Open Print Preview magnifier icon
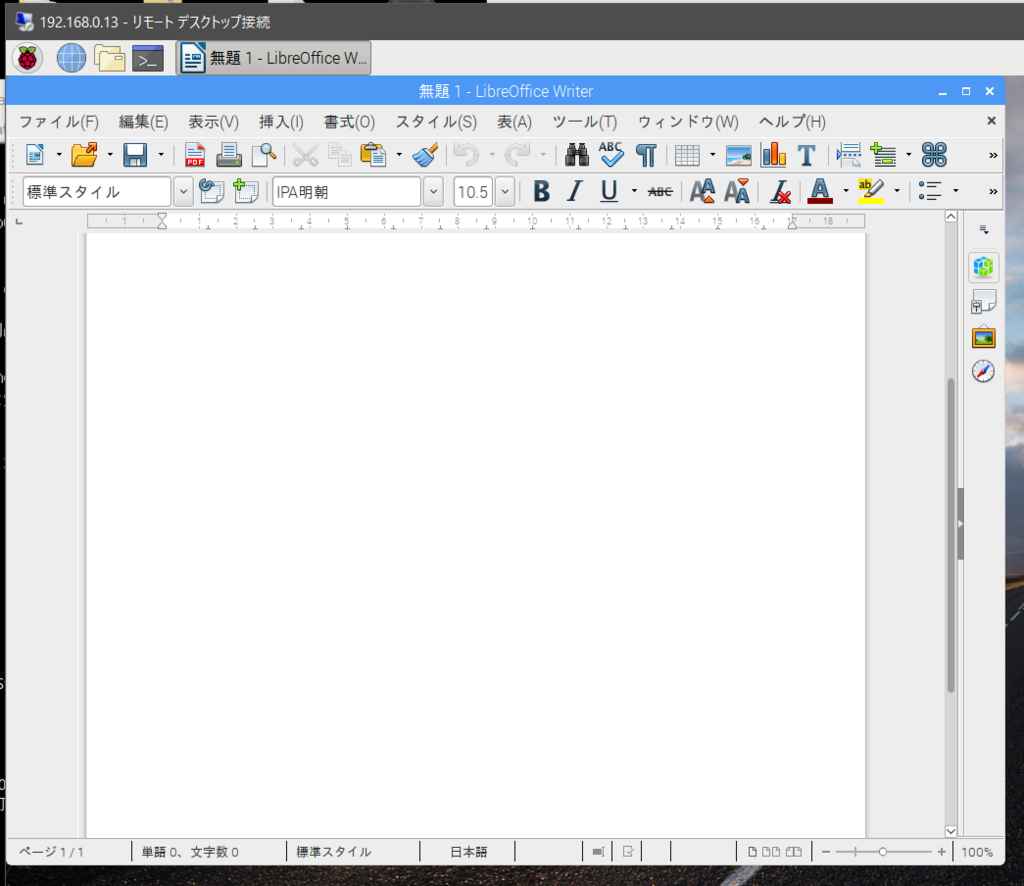Screen dimensions: 1024x886 pos(264,155)
